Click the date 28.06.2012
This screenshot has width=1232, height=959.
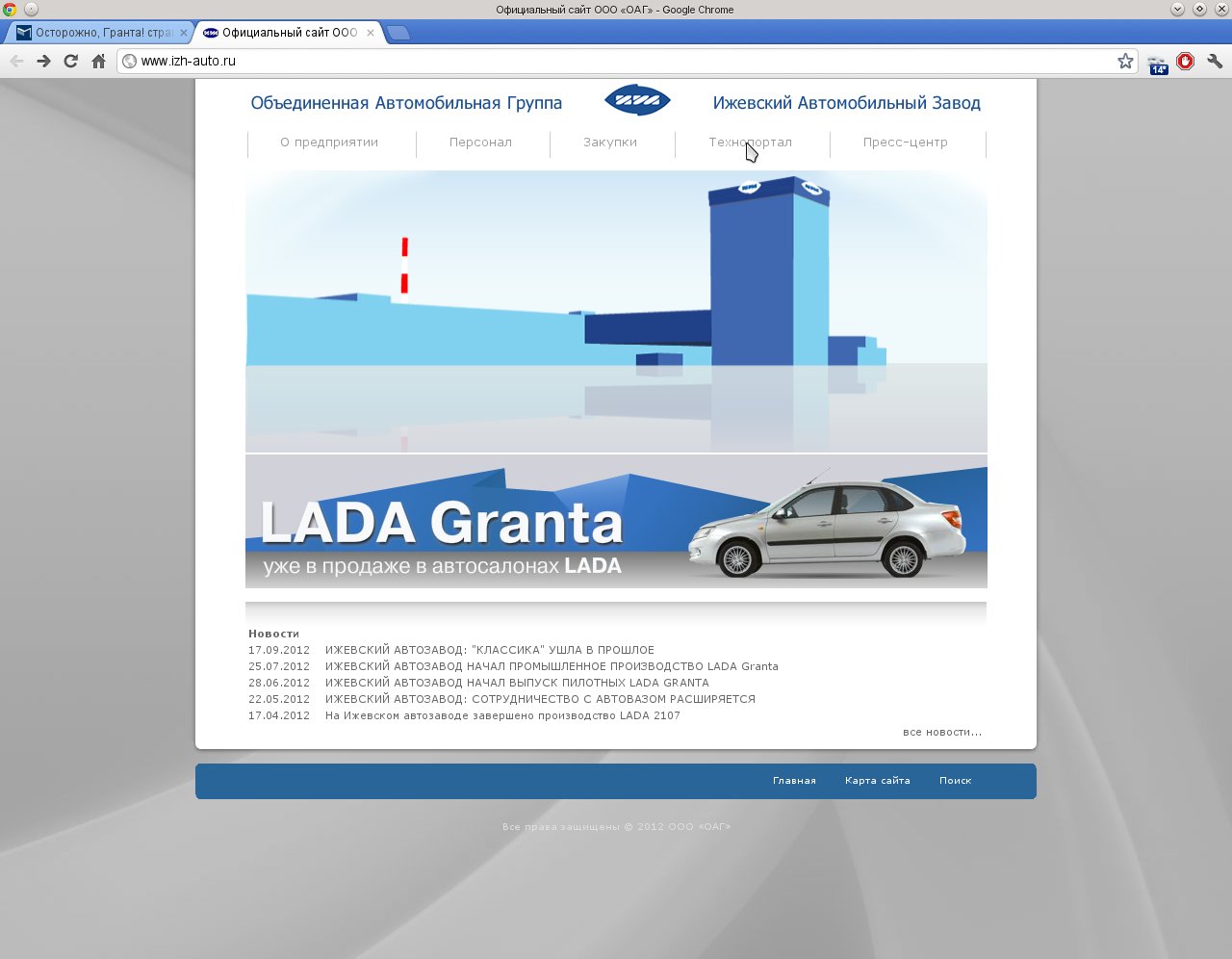click(x=279, y=683)
